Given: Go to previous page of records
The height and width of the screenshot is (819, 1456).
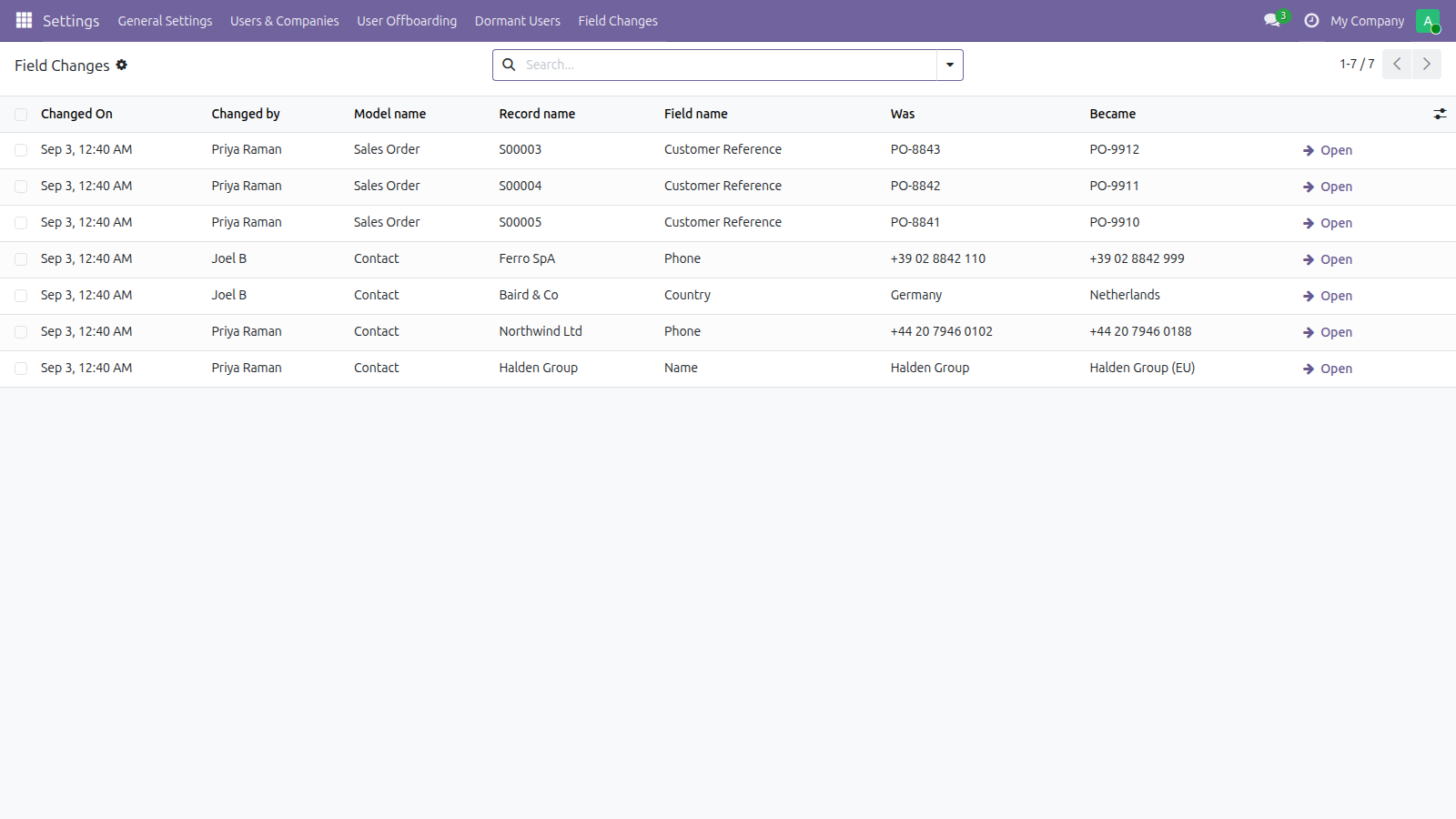Looking at the screenshot, I should pos(1397,64).
